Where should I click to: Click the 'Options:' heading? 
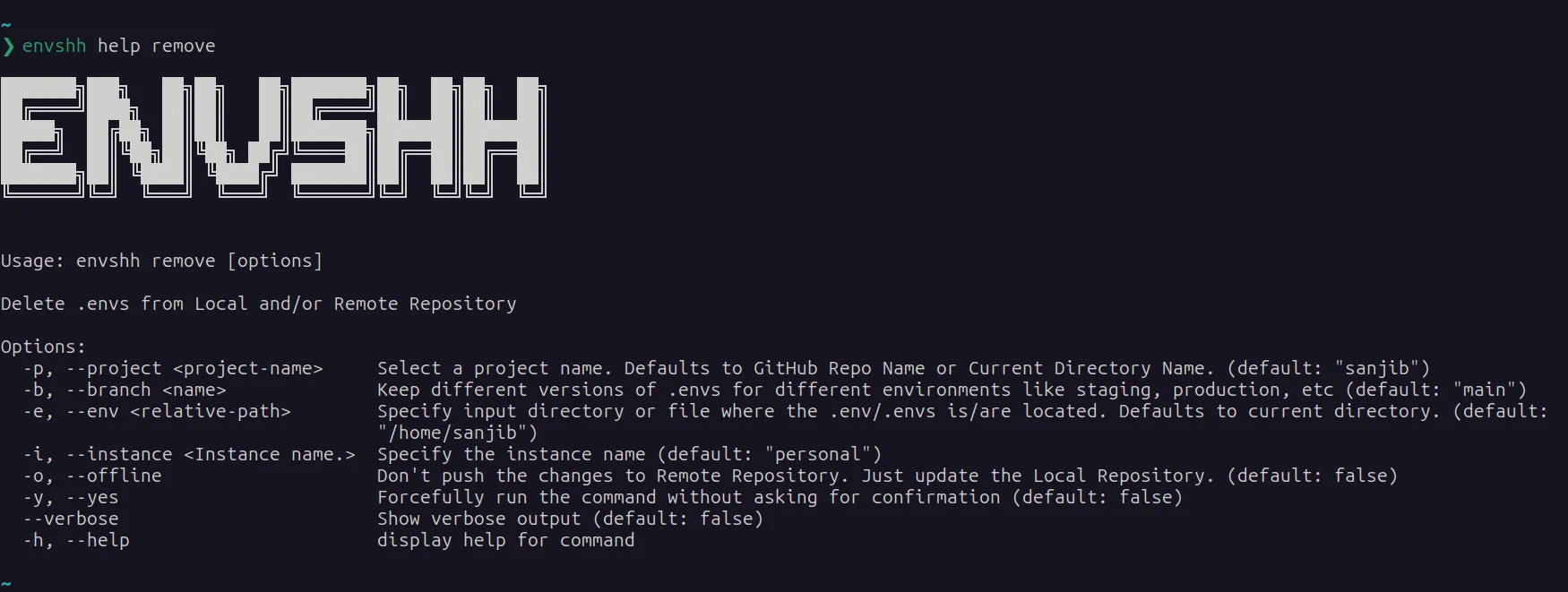click(x=43, y=347)
